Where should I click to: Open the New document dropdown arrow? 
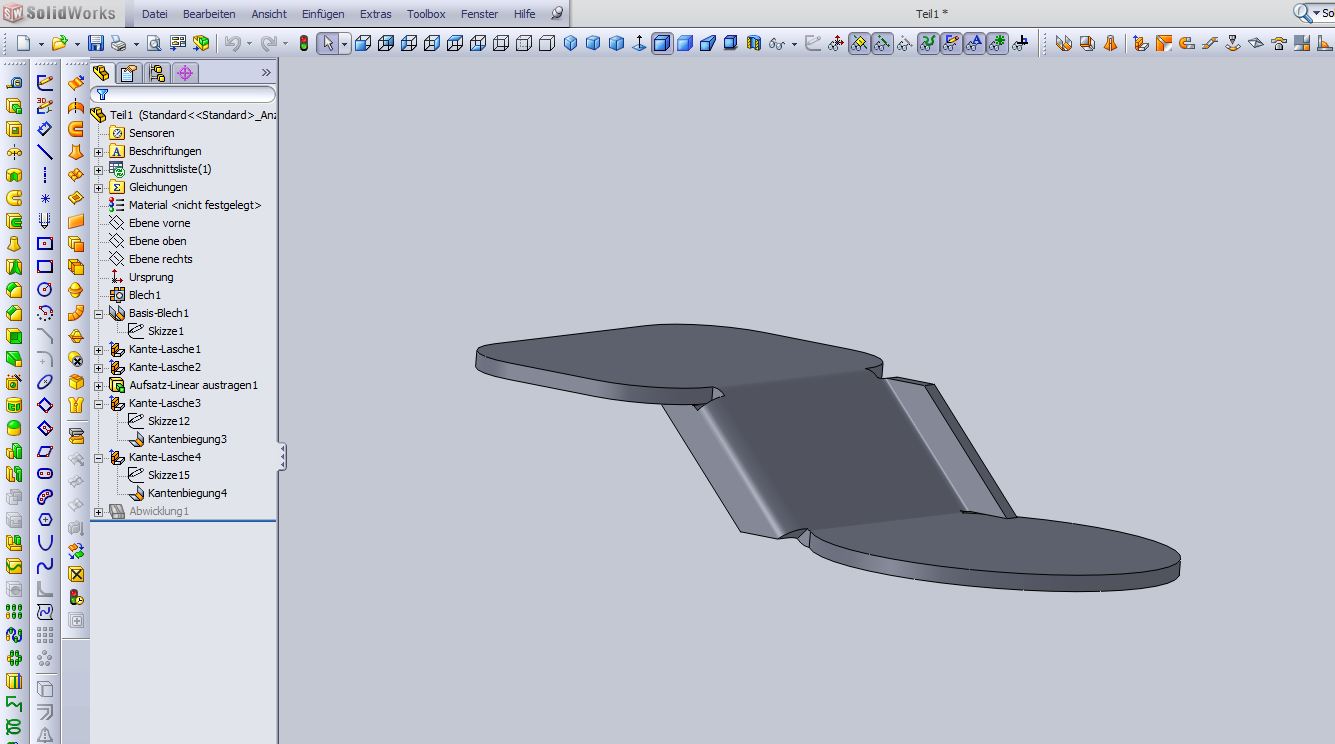click(x=41, y=44)
